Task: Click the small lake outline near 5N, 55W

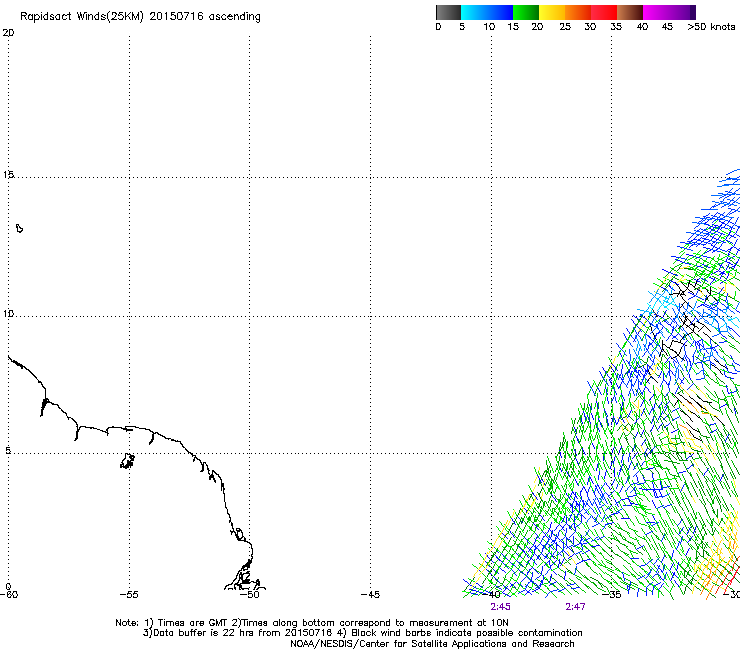Action: point(127,461)
